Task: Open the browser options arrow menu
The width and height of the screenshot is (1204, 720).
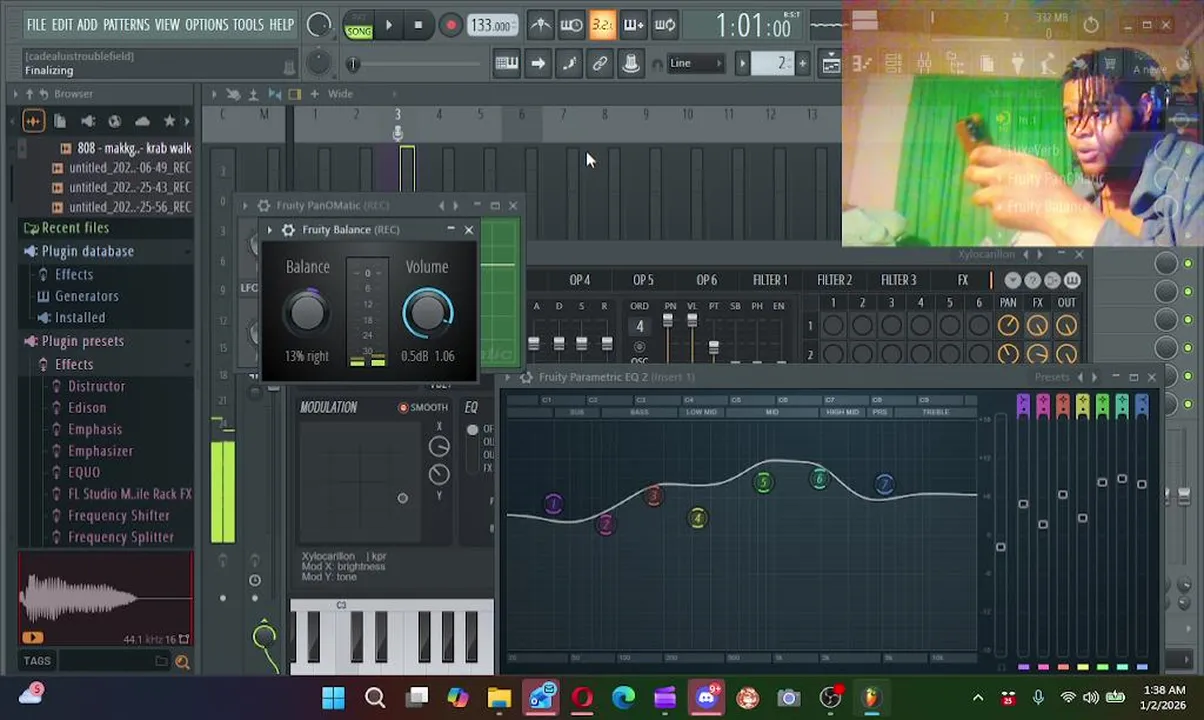Action: 16,94
